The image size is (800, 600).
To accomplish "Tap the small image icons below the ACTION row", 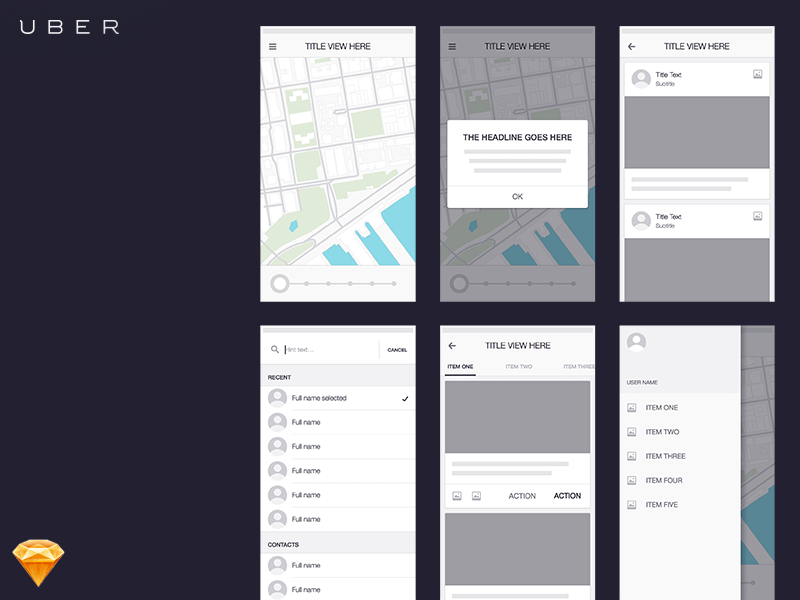I will click(x=465, y=494).
